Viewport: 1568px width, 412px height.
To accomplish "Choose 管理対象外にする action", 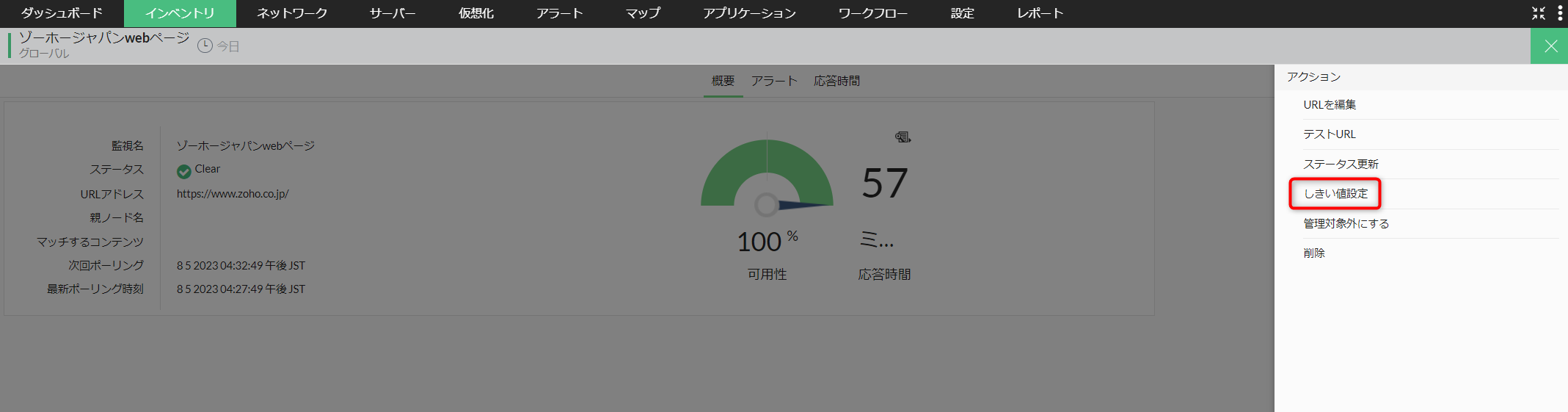I will [x=1346, y=223].
